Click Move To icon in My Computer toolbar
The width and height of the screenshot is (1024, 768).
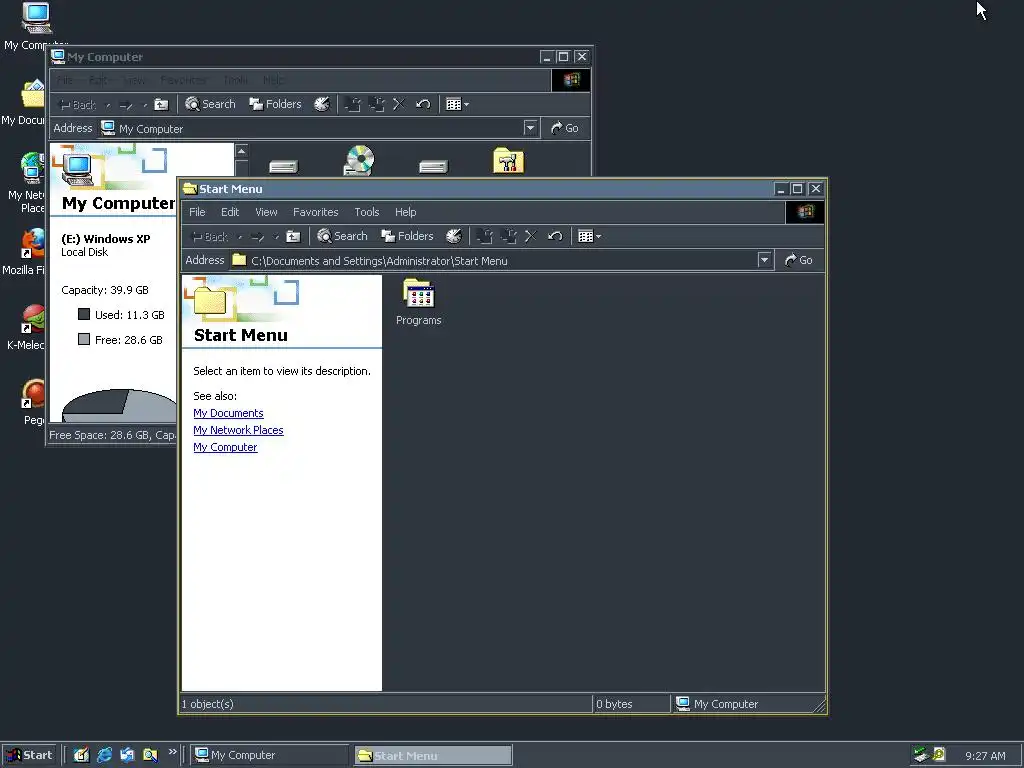353,104
